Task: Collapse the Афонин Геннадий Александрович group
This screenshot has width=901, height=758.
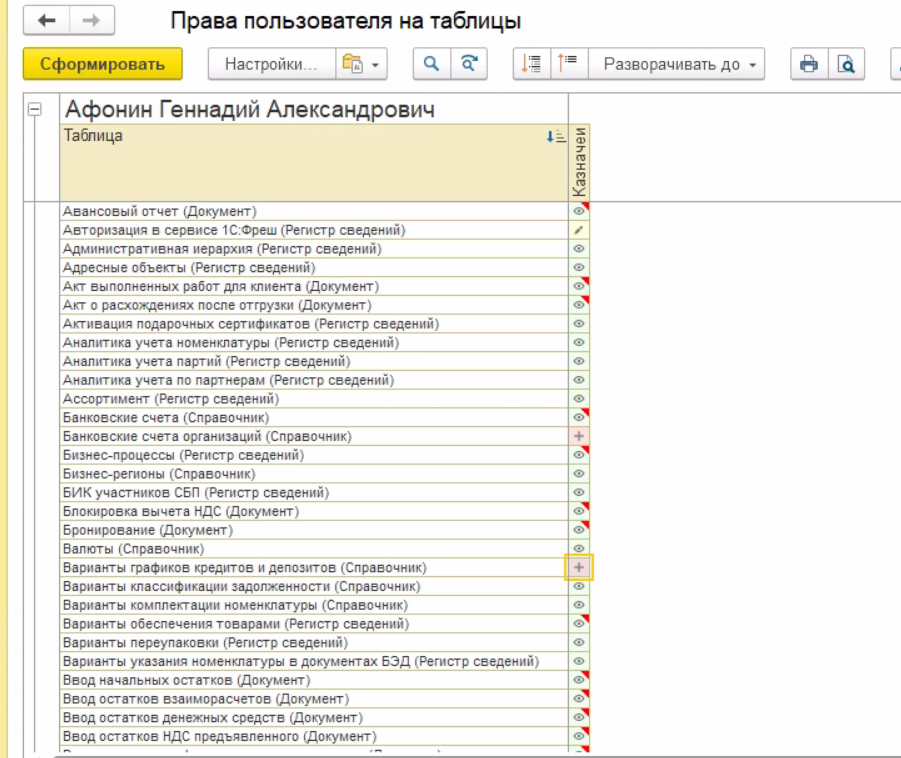Action: coord(37,111)
